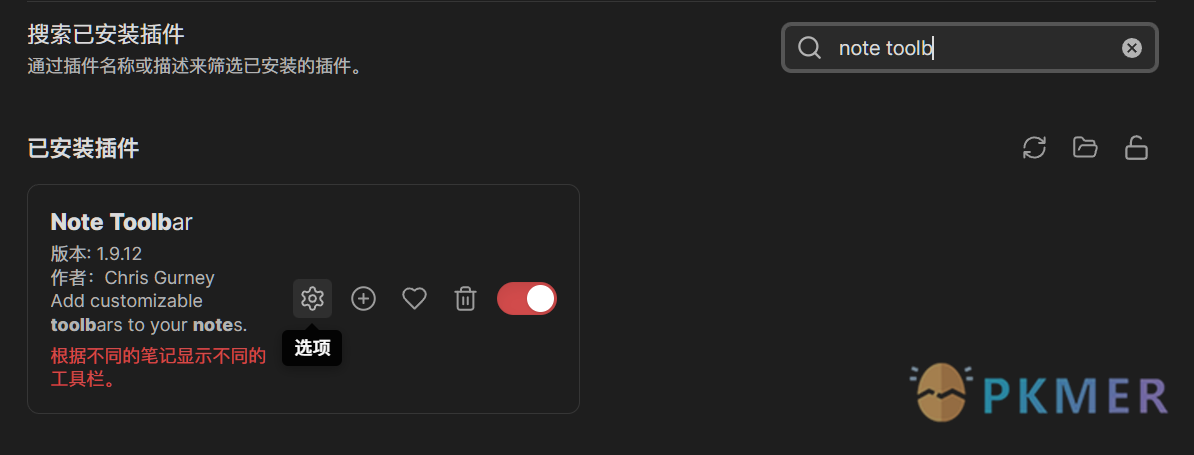Click the PKMER watermark text
Image resolution: width=1194 pixels, height=455 pixels.
1074,395
